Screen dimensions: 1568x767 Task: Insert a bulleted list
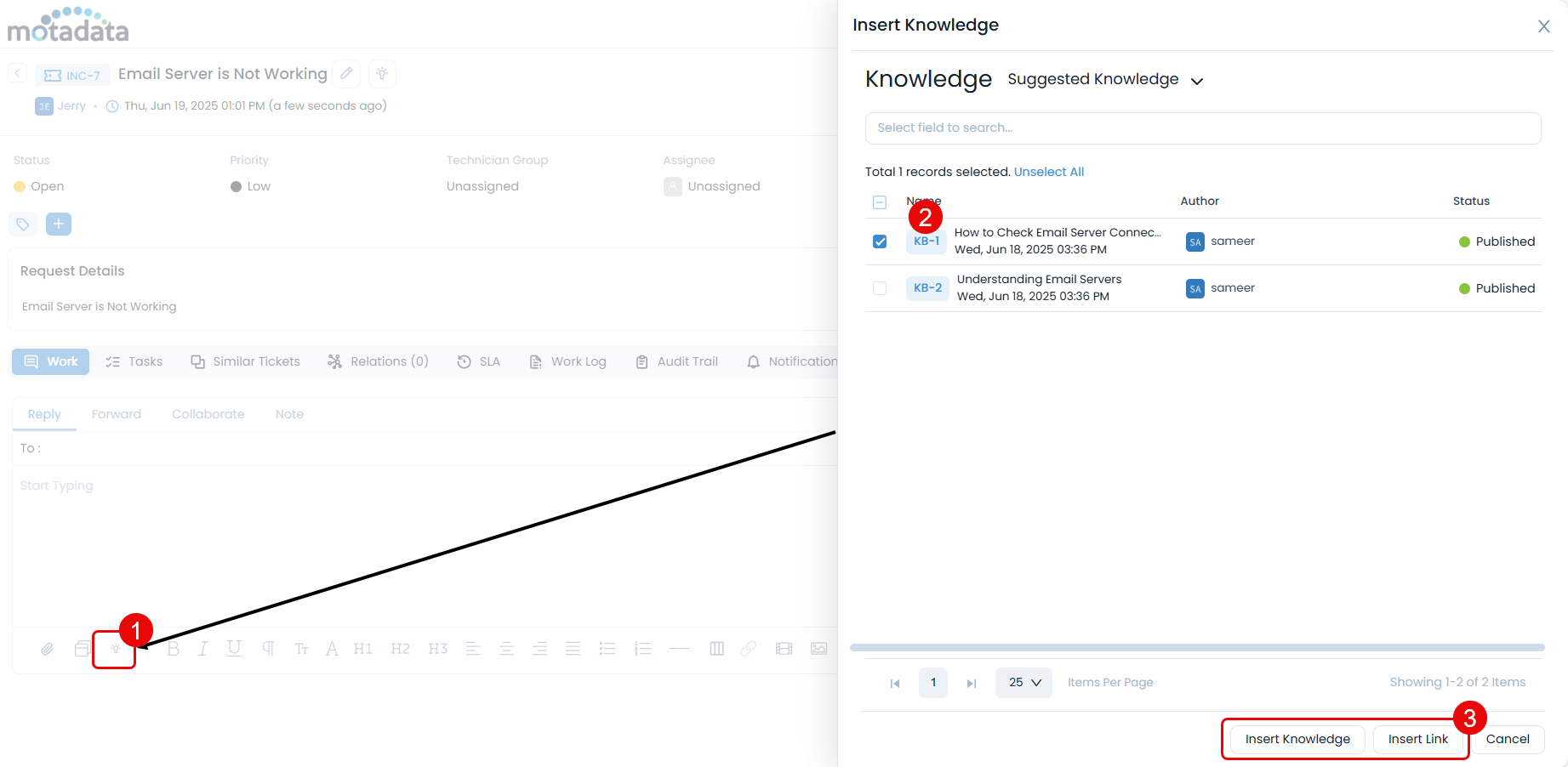pos(607,649)
